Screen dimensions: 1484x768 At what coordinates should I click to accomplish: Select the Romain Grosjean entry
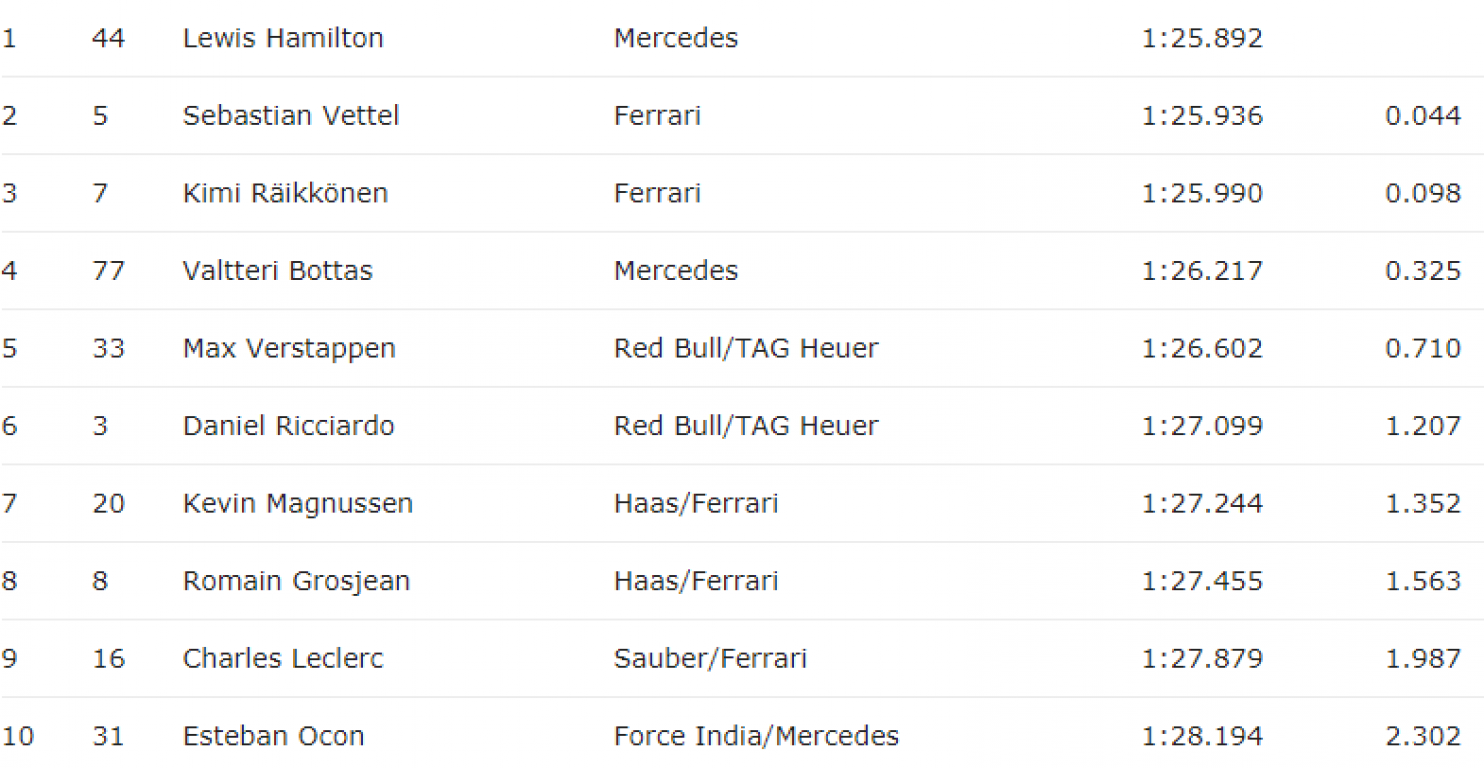click(x=296, y=581)
